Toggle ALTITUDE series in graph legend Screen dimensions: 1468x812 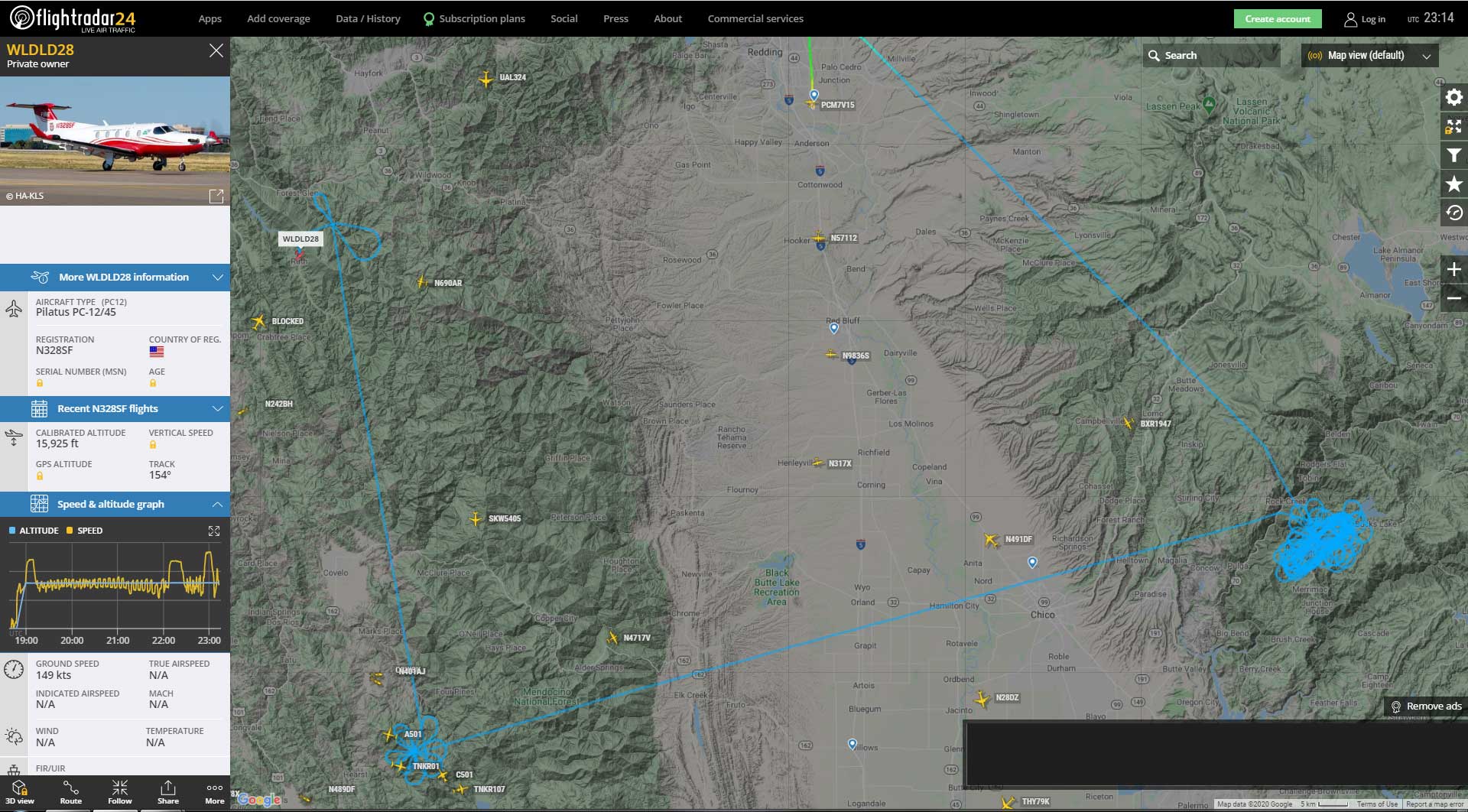(34, 531)
